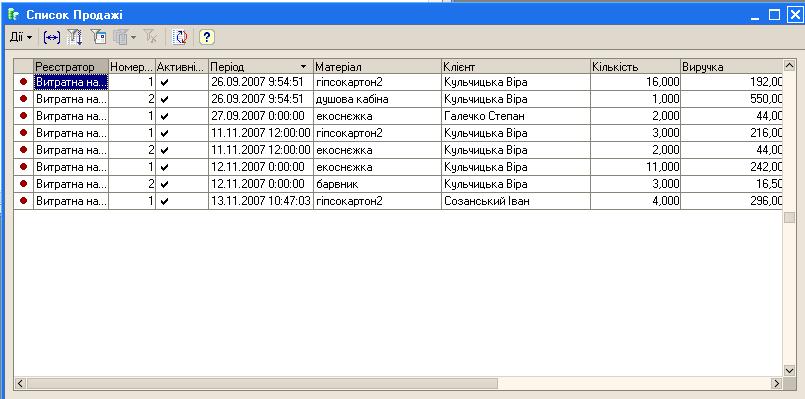This screenshot has width=805, height=399.
Task: Select the 27.09.2007 0:00:00 period cell
Action: click(261, 116)
